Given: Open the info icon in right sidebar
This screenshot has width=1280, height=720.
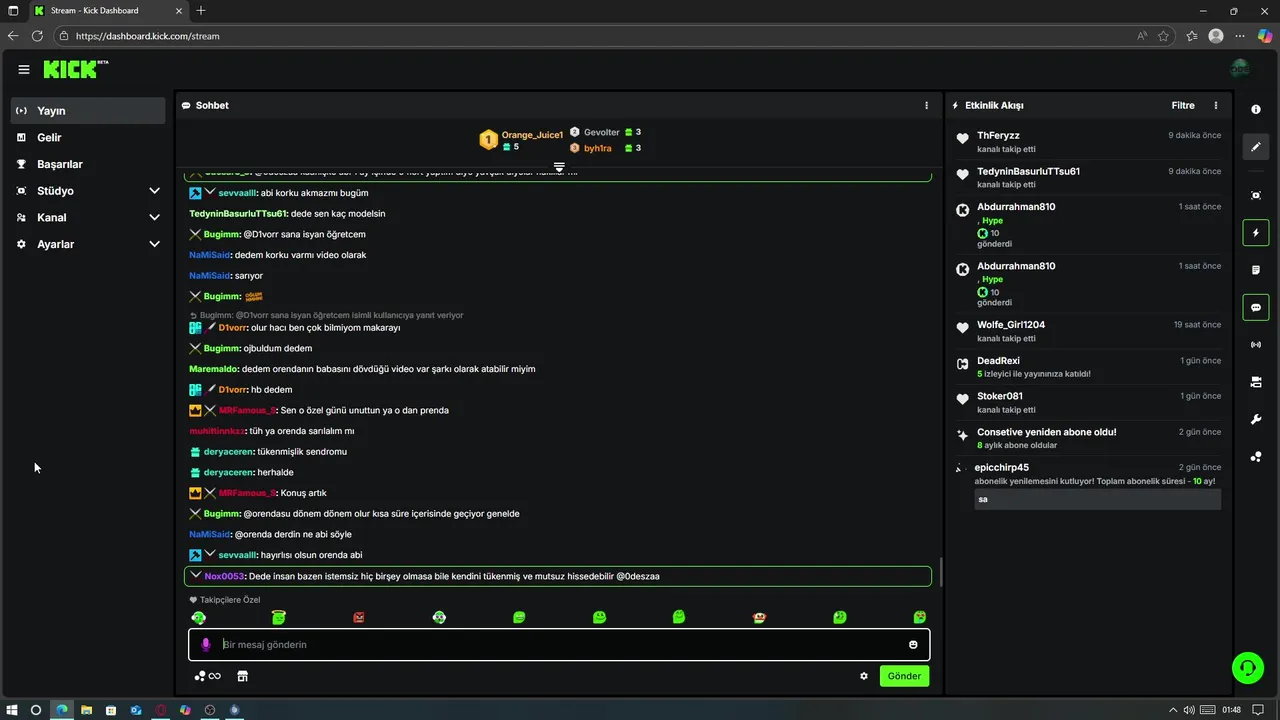Looking at the screenshot, I should [x=1256, y=109].
